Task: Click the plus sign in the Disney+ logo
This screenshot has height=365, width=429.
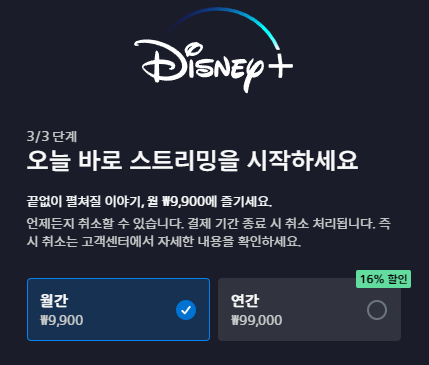Action: (281, 65)
